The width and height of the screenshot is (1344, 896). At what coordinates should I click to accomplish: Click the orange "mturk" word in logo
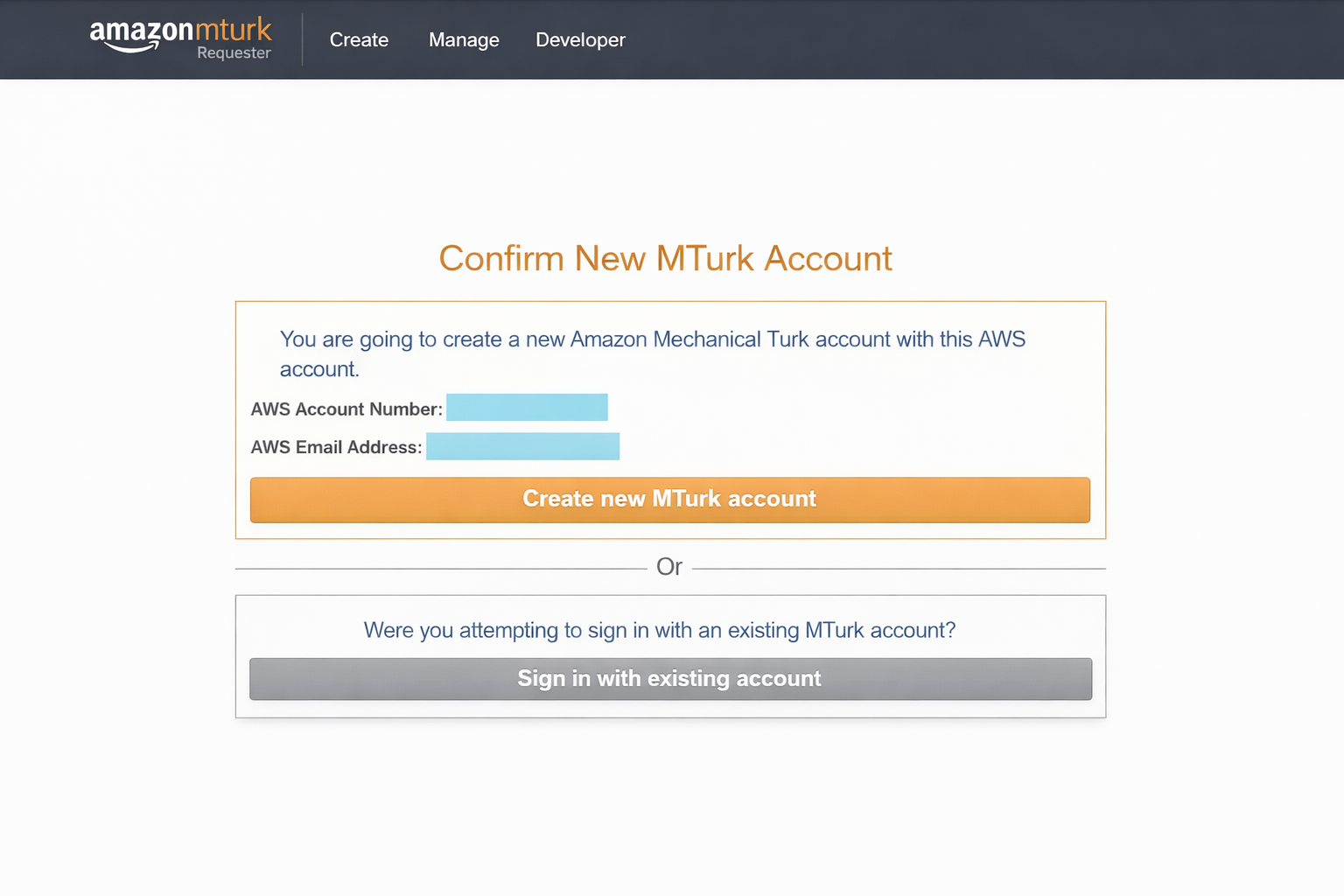click(233, 30)
